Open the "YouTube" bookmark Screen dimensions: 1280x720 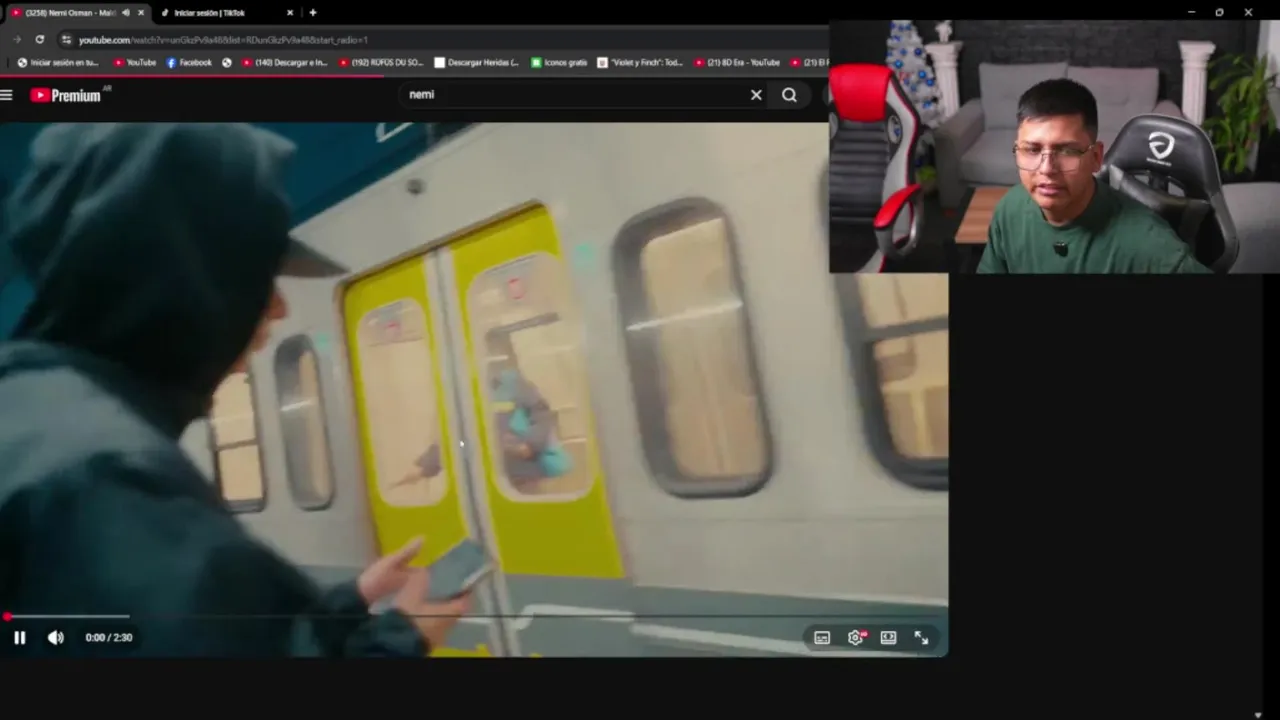[x=134, y=62]
